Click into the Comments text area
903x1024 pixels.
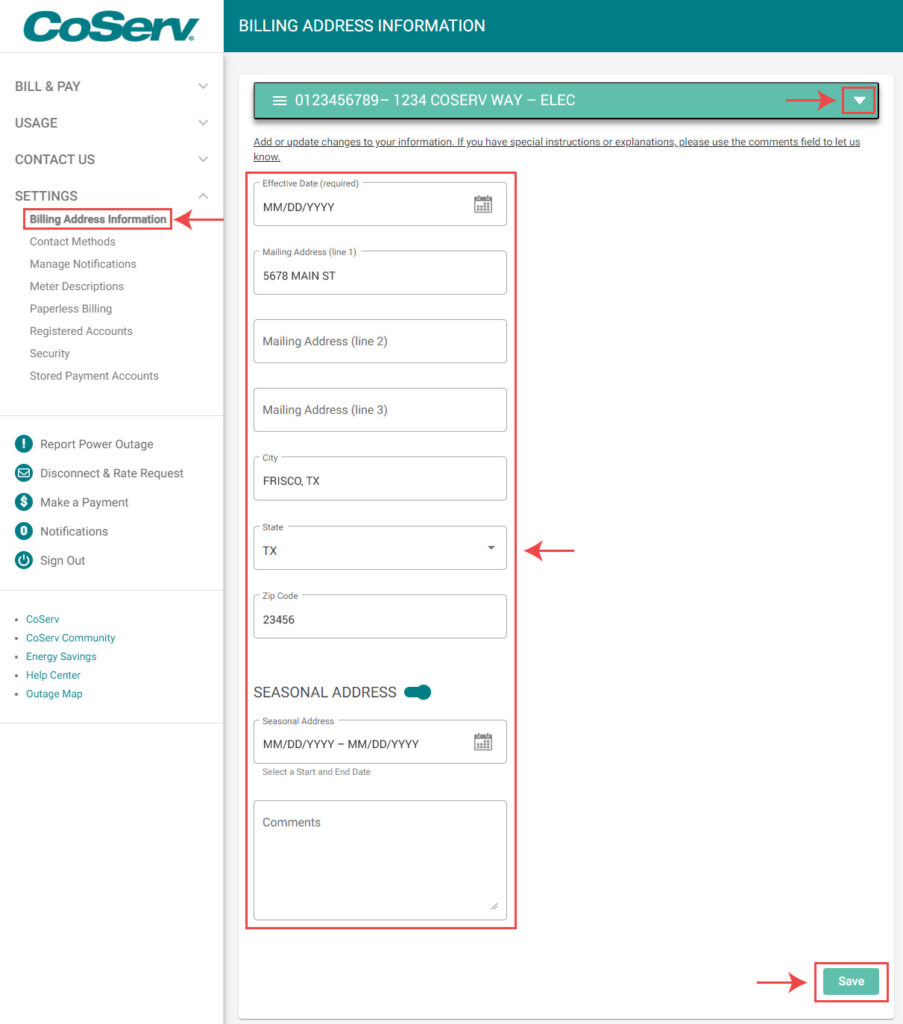tap(380, 860)
